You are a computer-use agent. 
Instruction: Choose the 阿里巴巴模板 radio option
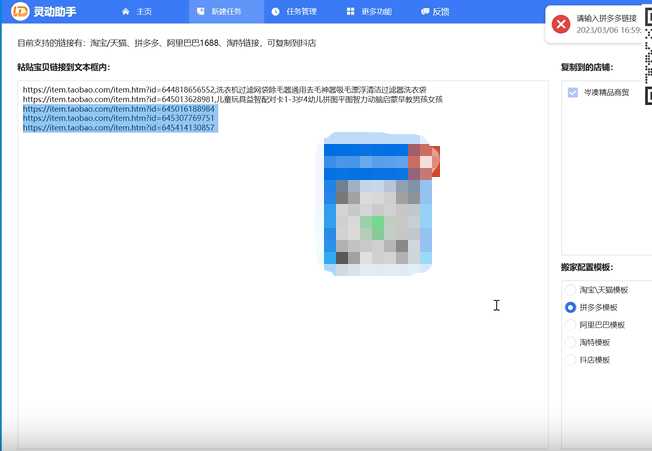571,324
